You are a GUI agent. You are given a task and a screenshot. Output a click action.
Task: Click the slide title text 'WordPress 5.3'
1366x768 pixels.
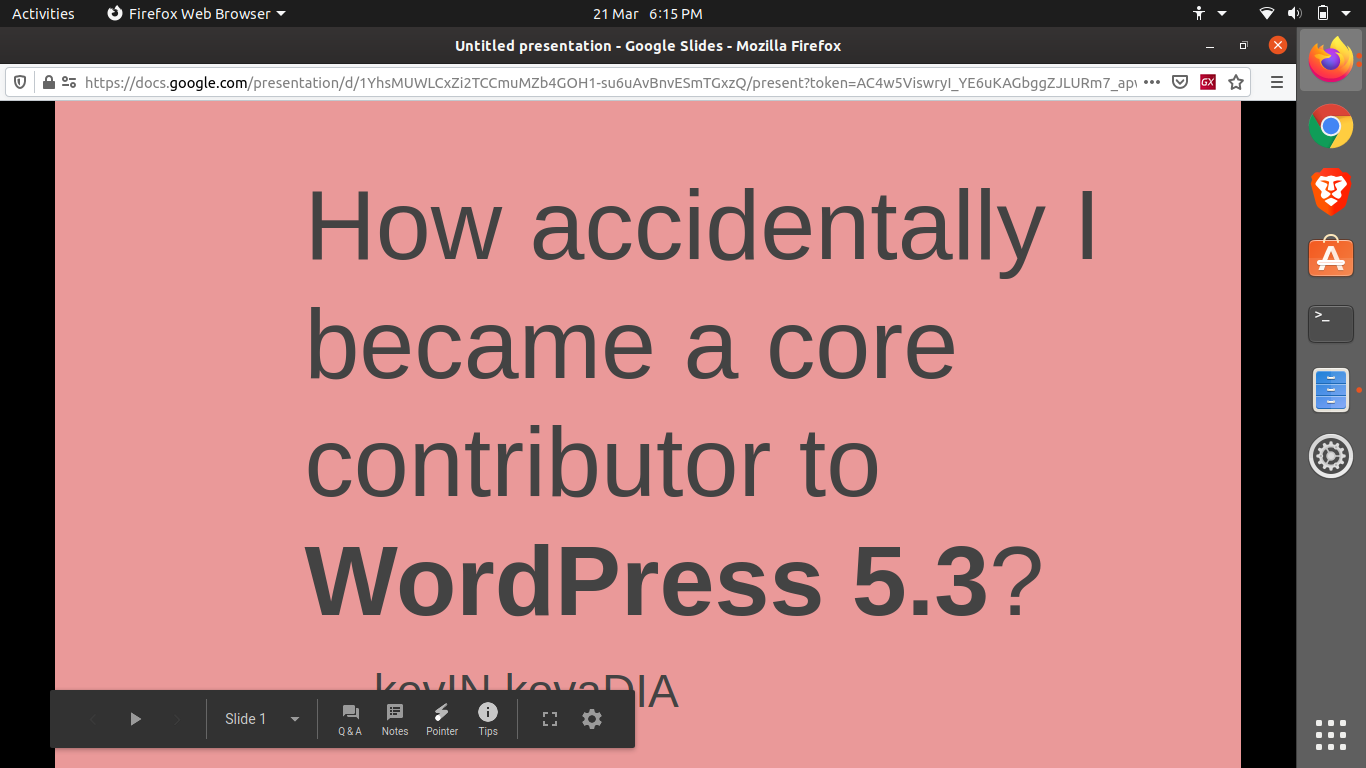(x=646, y=582)
